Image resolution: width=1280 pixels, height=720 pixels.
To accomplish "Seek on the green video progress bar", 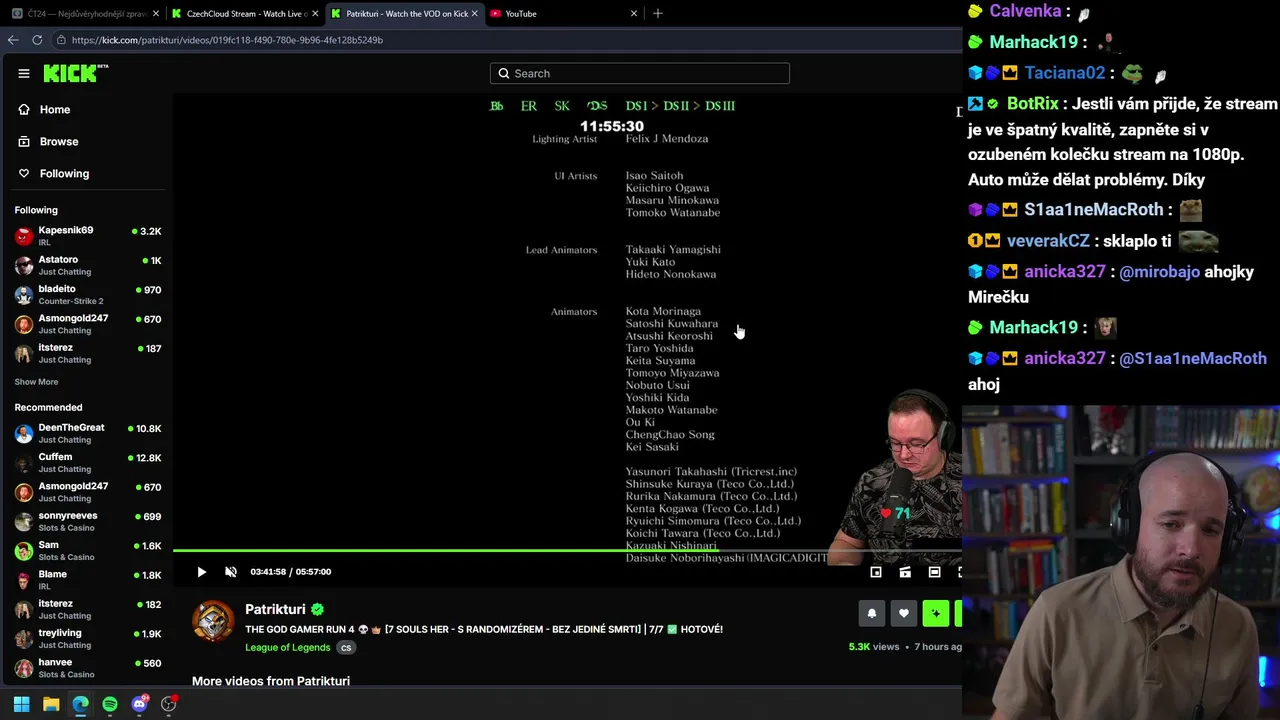I will coord(567,550).
